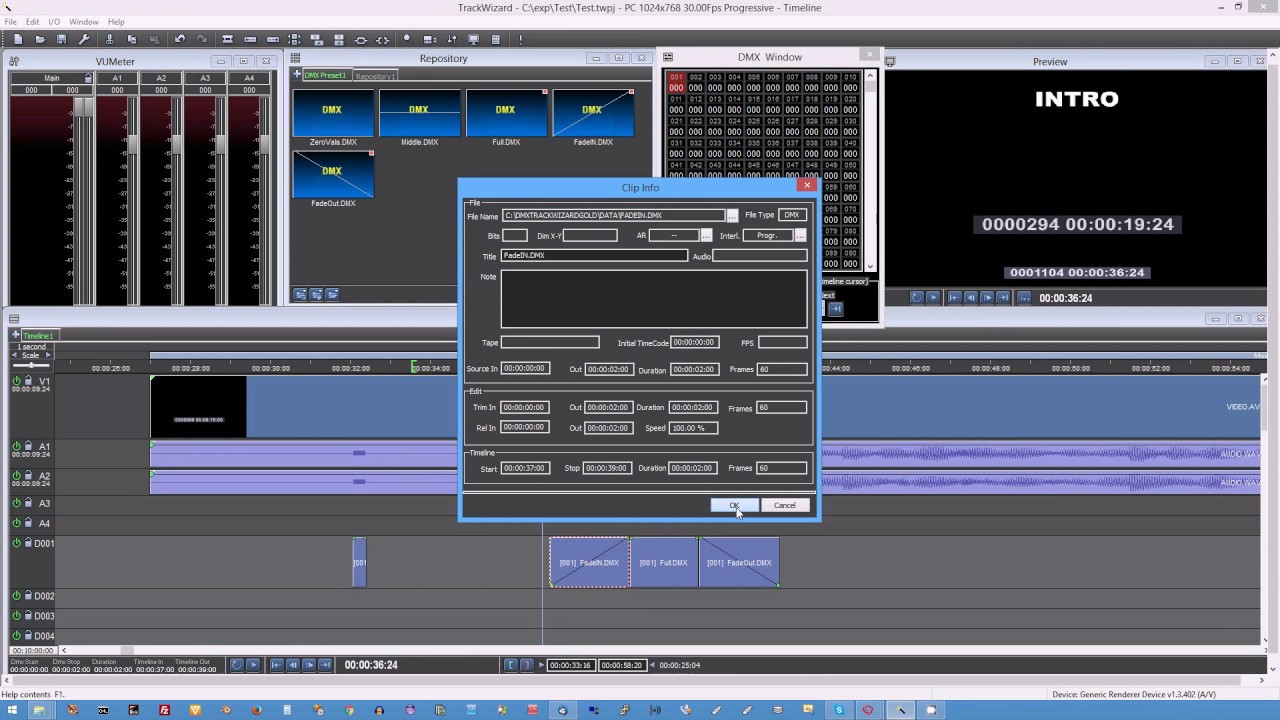Click the play button in Preview panel
Screen dimensions: 1280x720
[933, 297]
